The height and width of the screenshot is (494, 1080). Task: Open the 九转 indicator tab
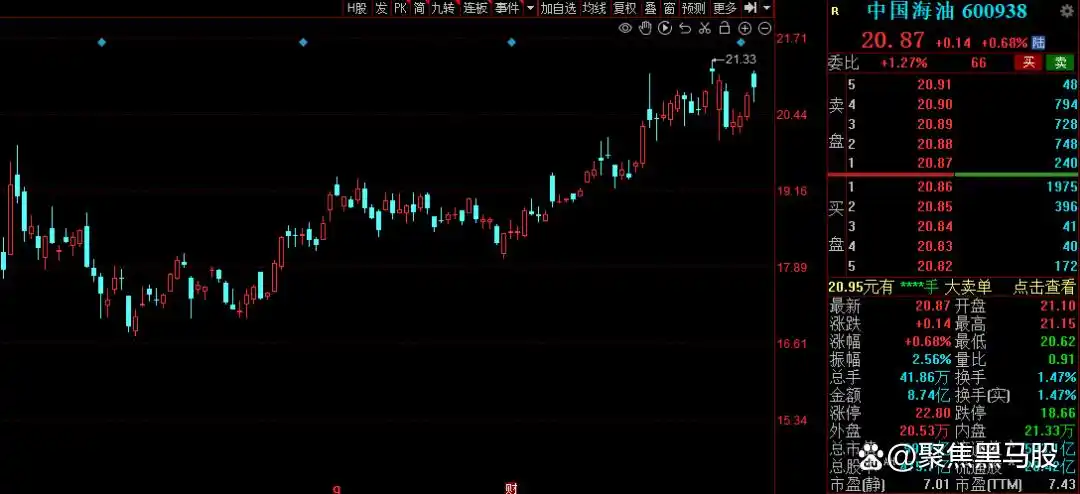443,8
